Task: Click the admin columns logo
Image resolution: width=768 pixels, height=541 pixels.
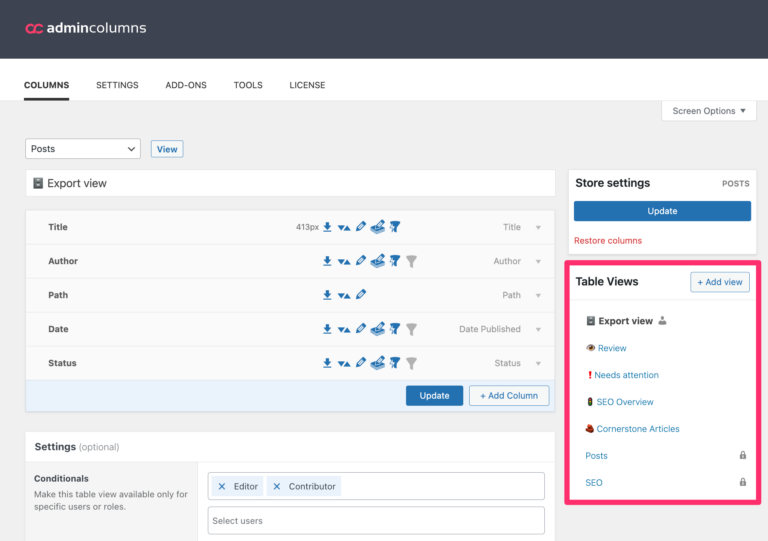Action: (86, 28)
